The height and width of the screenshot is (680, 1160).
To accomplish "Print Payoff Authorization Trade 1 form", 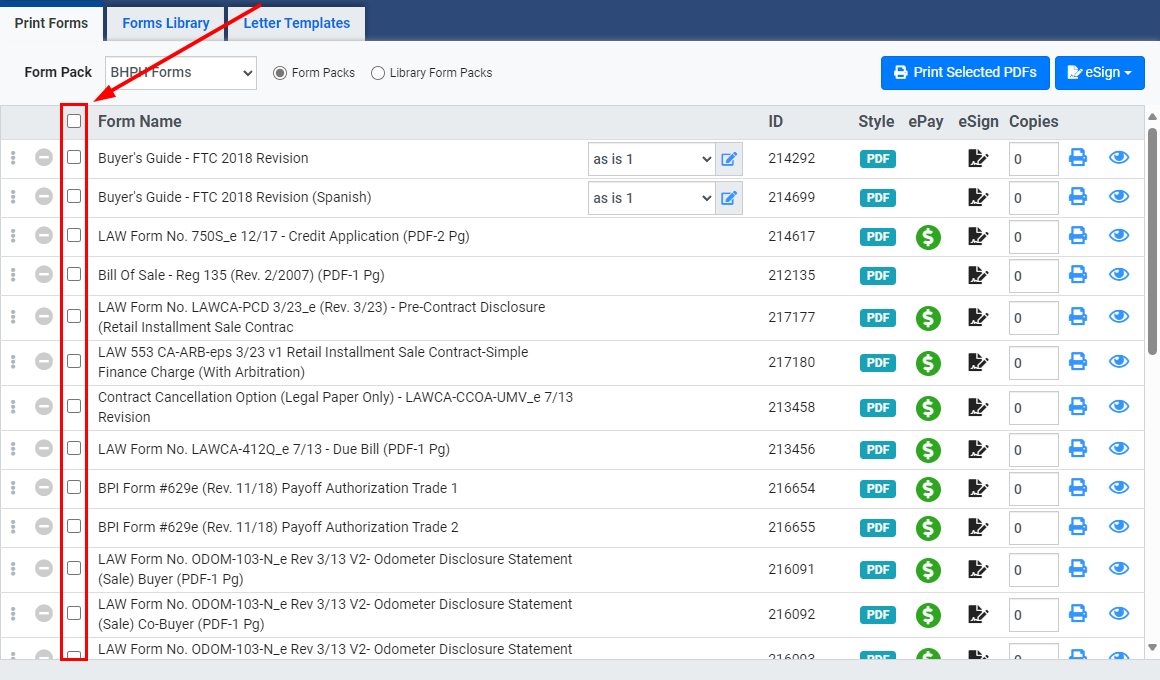I will [1078, 488].
